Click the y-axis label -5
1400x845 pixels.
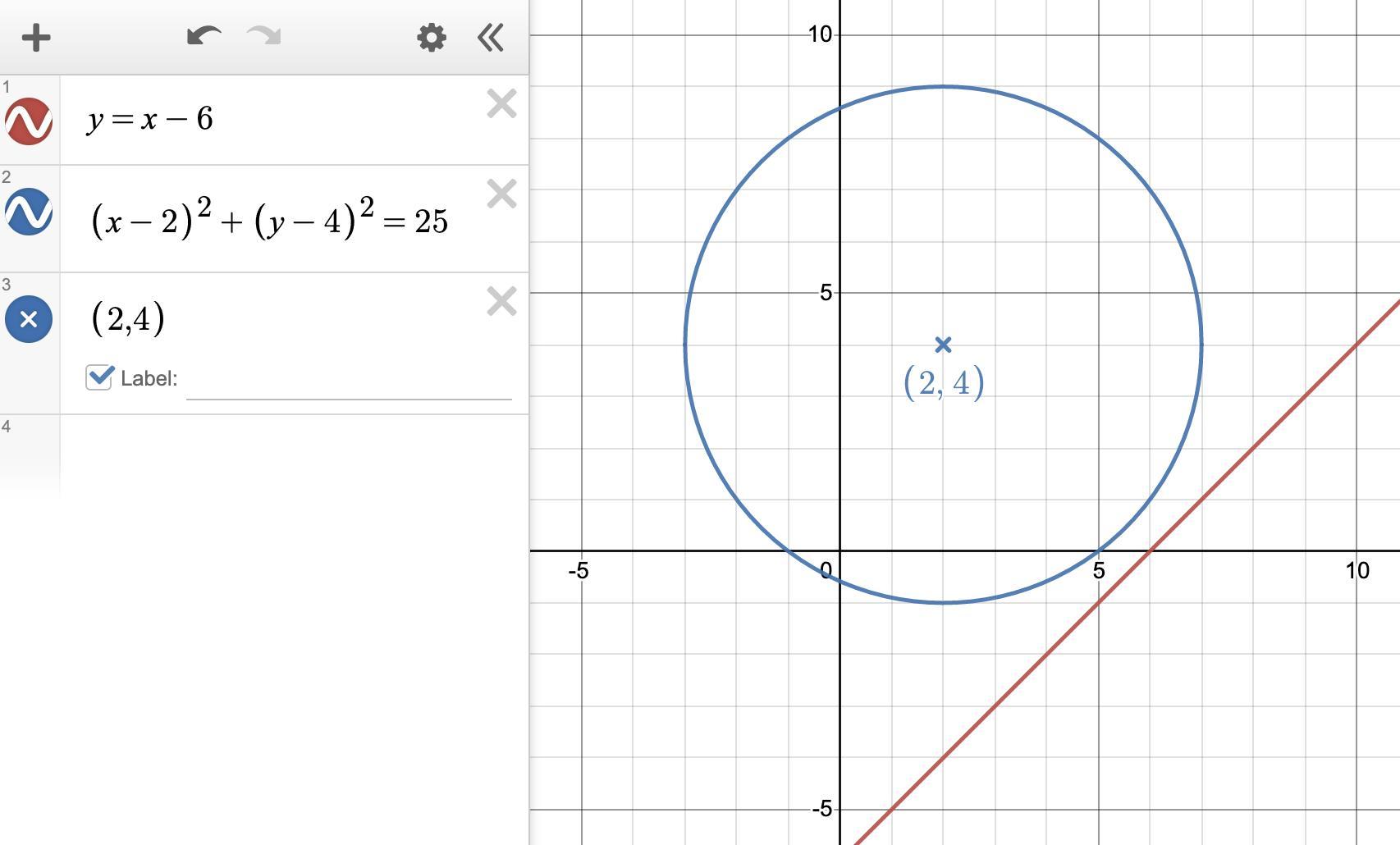(x=822, y=810)
